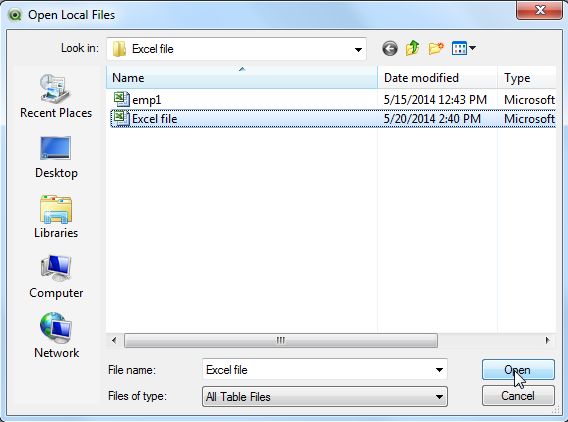The image size is (568, 422).
Task: Go up one folder level
Action: coord(413,48)
